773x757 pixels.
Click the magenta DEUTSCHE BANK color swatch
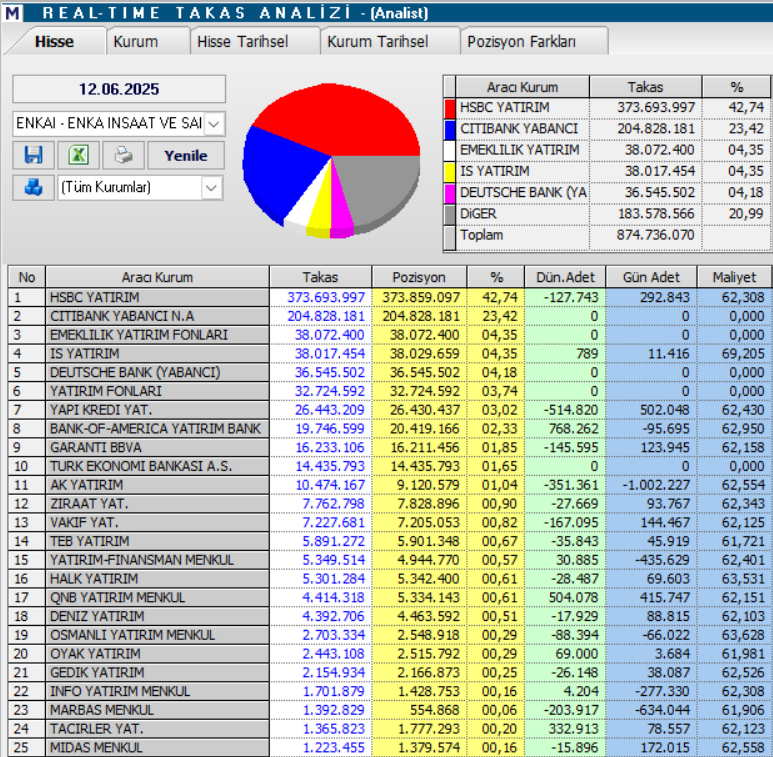click(450, 193)
